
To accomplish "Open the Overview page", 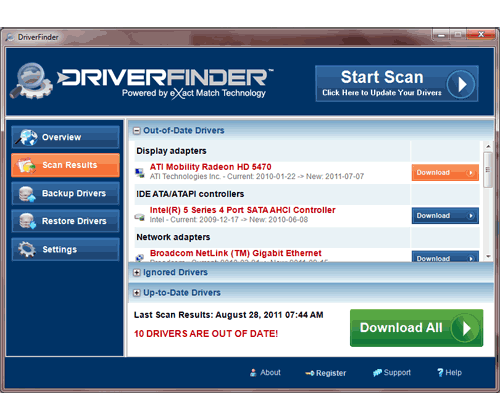I will pyautogui.click(x=65, y=137).
